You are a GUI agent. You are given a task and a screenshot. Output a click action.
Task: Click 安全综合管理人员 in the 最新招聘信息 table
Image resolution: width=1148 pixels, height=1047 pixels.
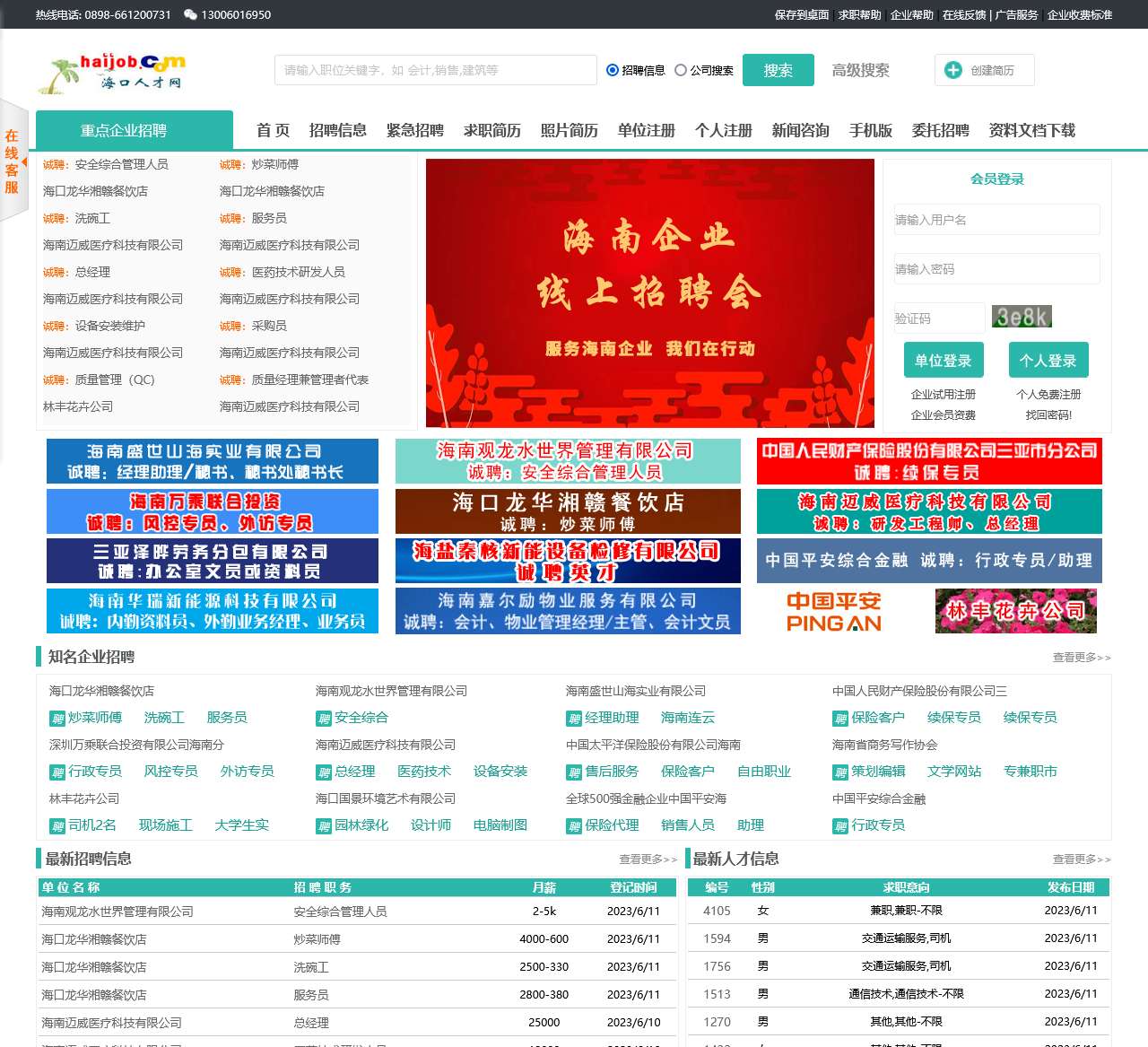click(341, 912)
